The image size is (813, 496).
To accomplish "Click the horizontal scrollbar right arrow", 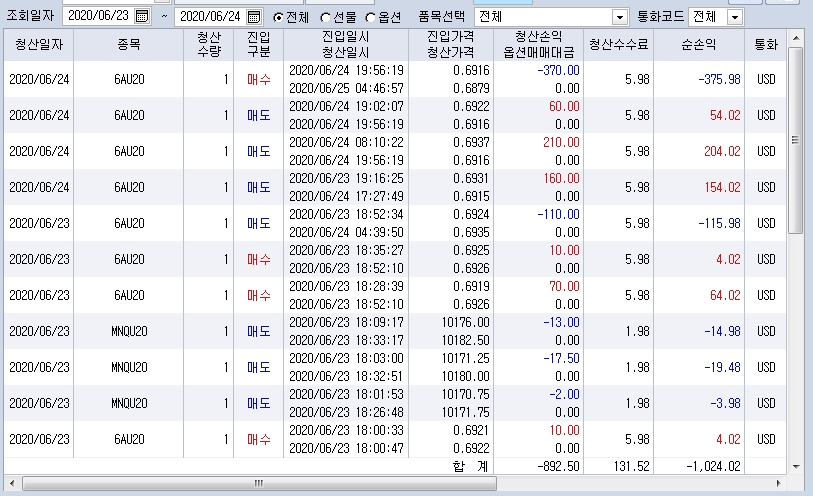I will click(778, 484).
